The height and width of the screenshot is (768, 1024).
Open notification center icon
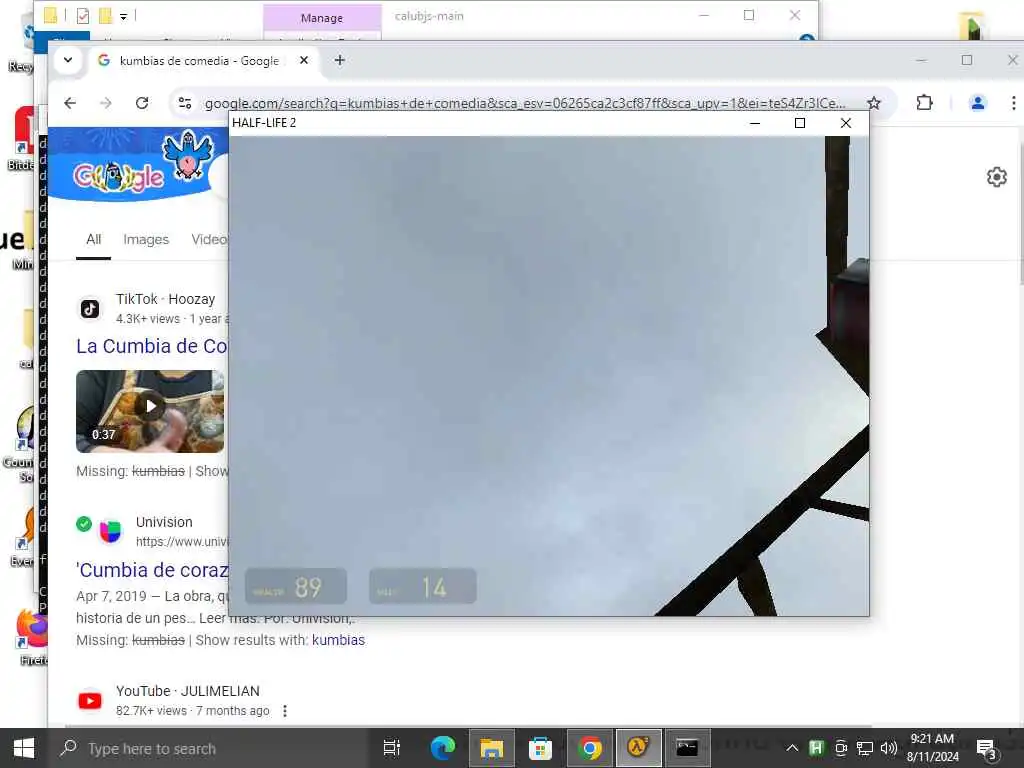coord(986,749)
